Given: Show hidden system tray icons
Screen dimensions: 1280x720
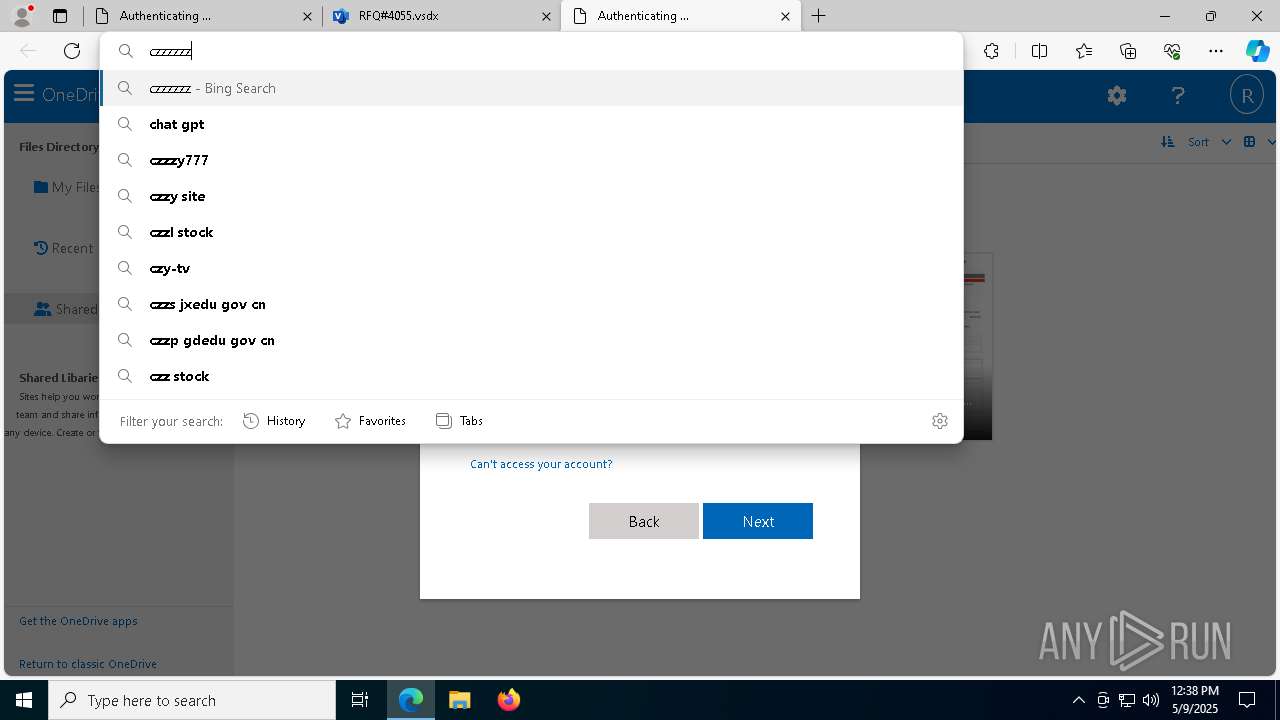Looking at the screenshot, I should click(1078, 700).
